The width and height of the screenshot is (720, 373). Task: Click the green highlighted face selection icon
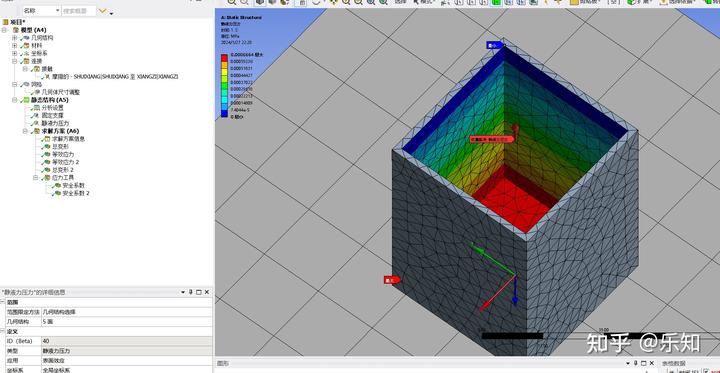point(496,2)
